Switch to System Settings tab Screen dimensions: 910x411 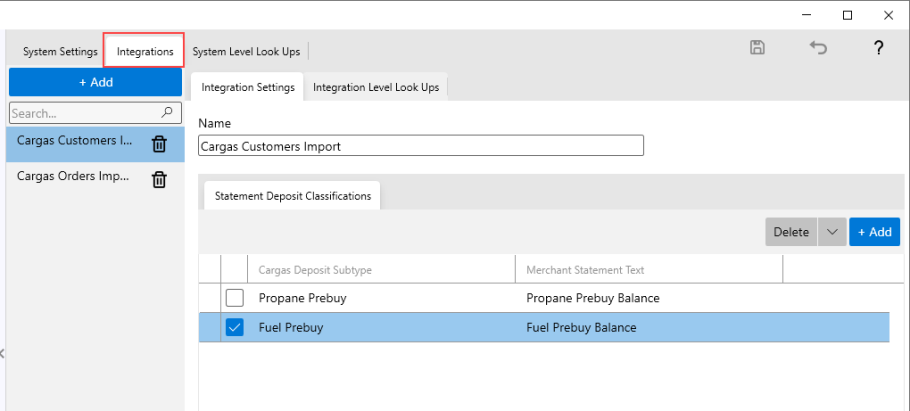[x=60, y=52]
